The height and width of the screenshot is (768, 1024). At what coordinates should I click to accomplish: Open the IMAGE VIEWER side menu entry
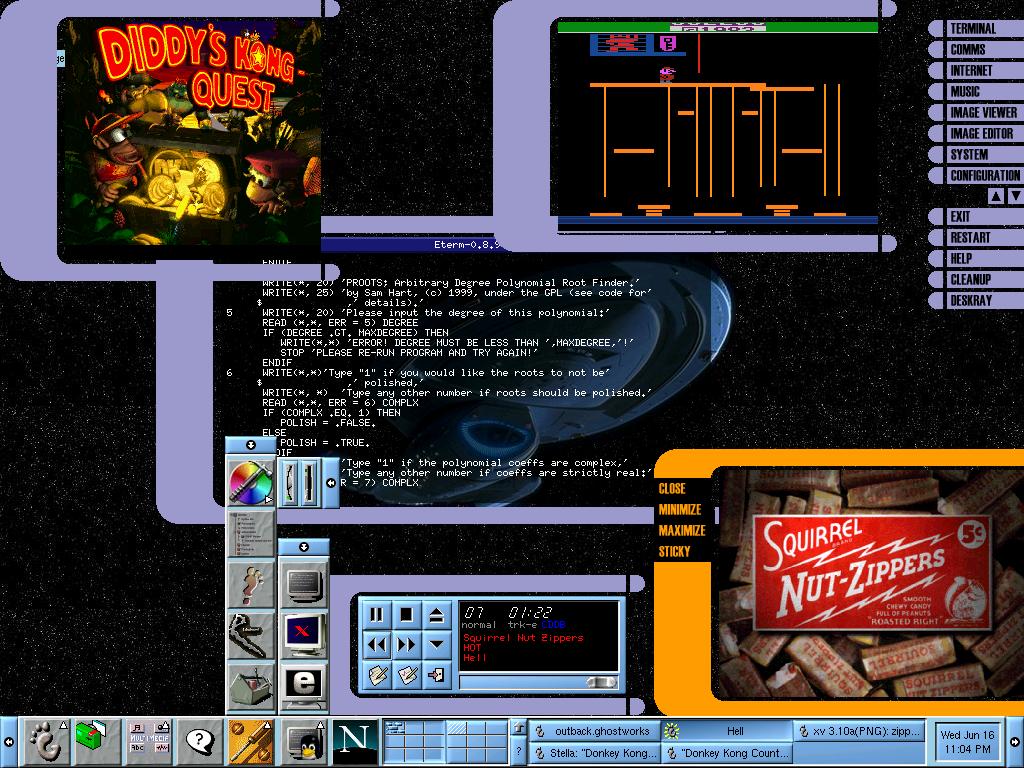[x=984, y=112]
